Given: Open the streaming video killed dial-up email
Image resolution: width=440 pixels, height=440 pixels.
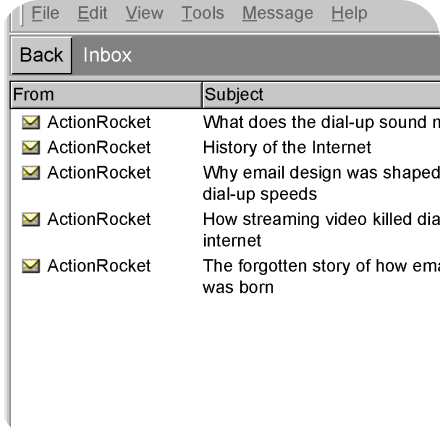Looking at the screenshot, I should (x=321, y=230).
